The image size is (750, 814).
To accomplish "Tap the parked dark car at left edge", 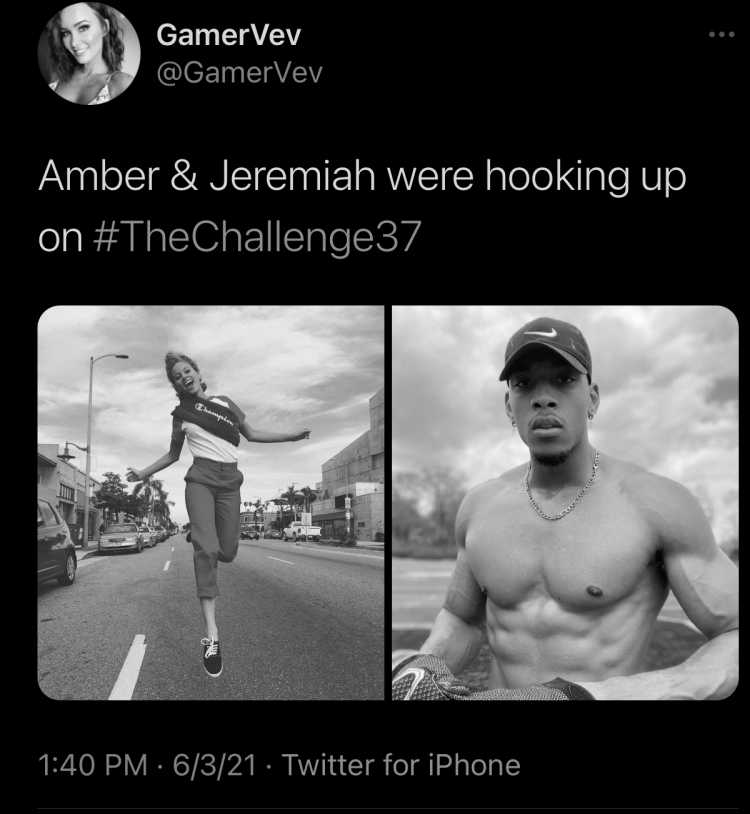I will (57, 541).
